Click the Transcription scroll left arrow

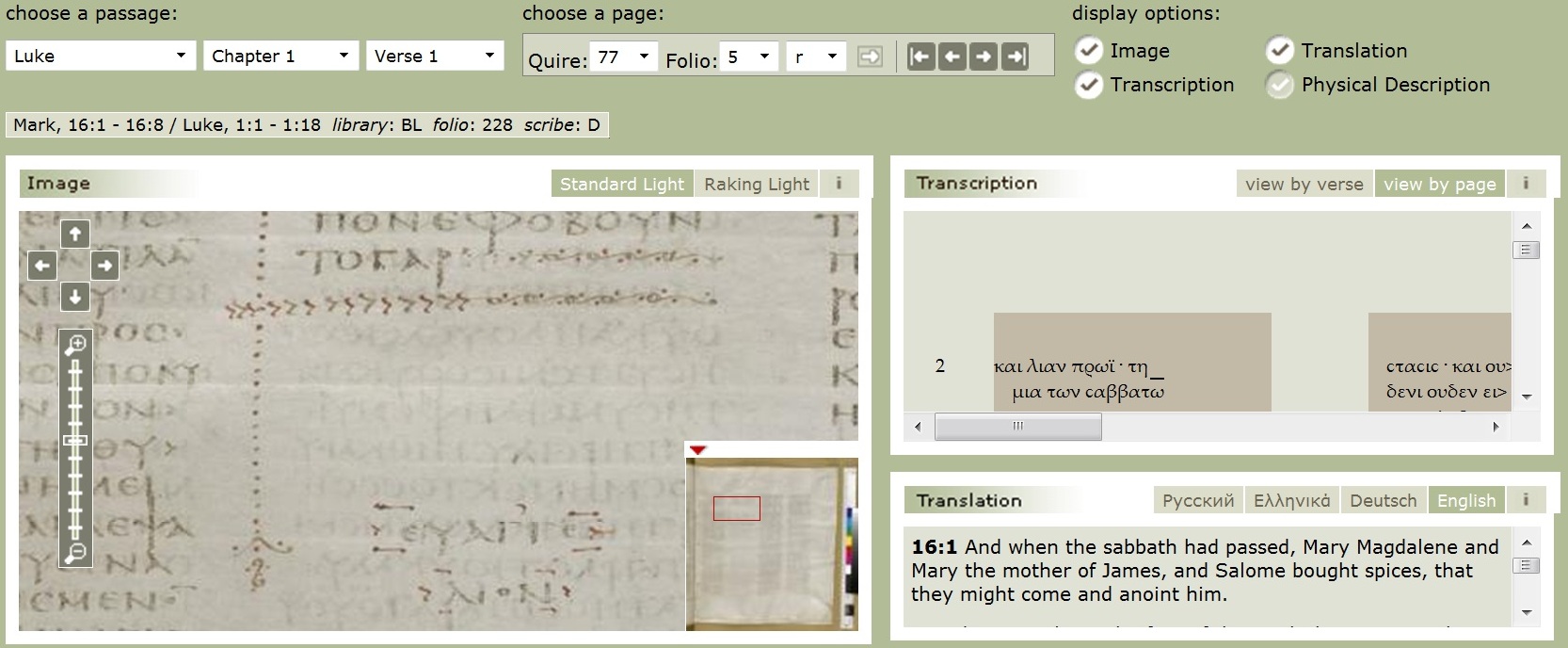tap(919, 427)
